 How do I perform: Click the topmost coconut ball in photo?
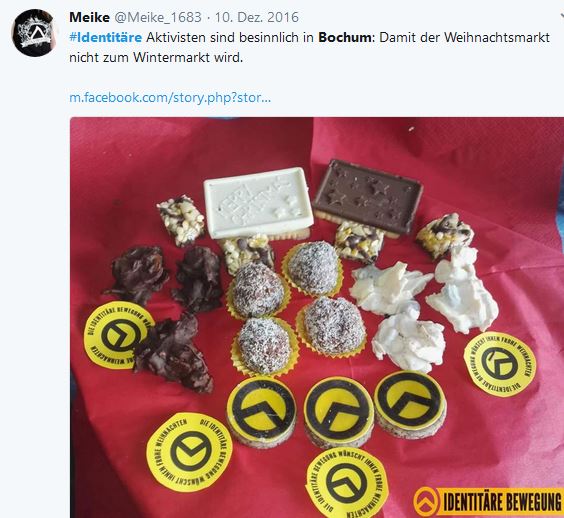pyautogui.click(x=313, y=267)
